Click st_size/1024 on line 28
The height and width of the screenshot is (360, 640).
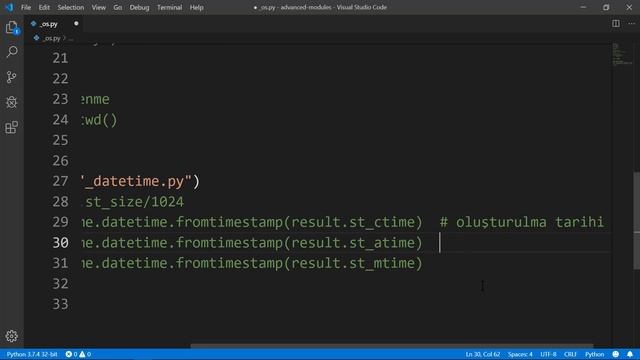[135, 202]
